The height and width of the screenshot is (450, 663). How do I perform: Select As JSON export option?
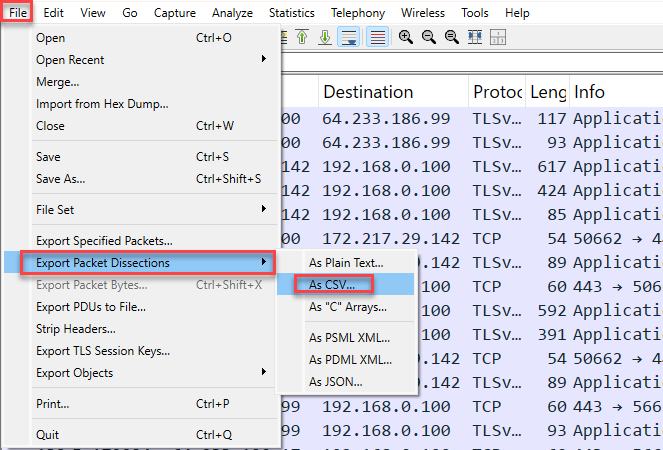coord(335,381)
